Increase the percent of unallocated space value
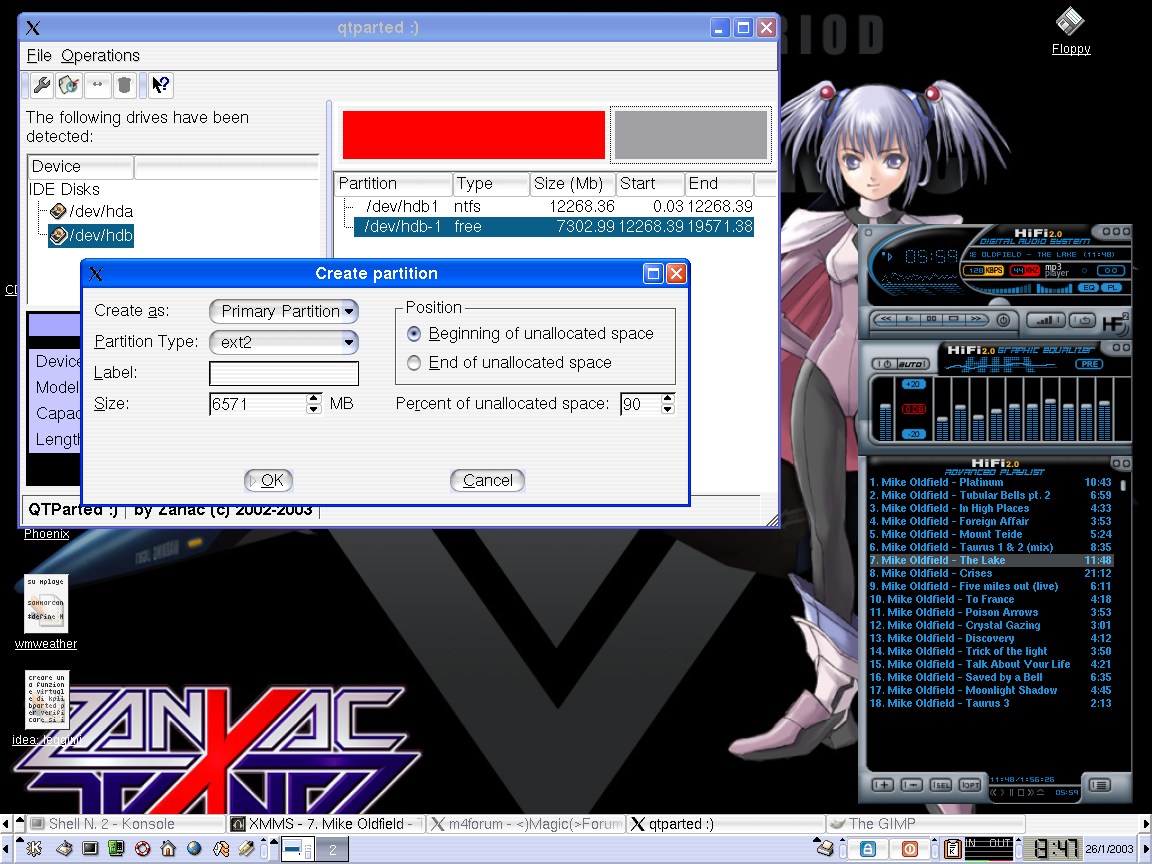 [668, 399]
